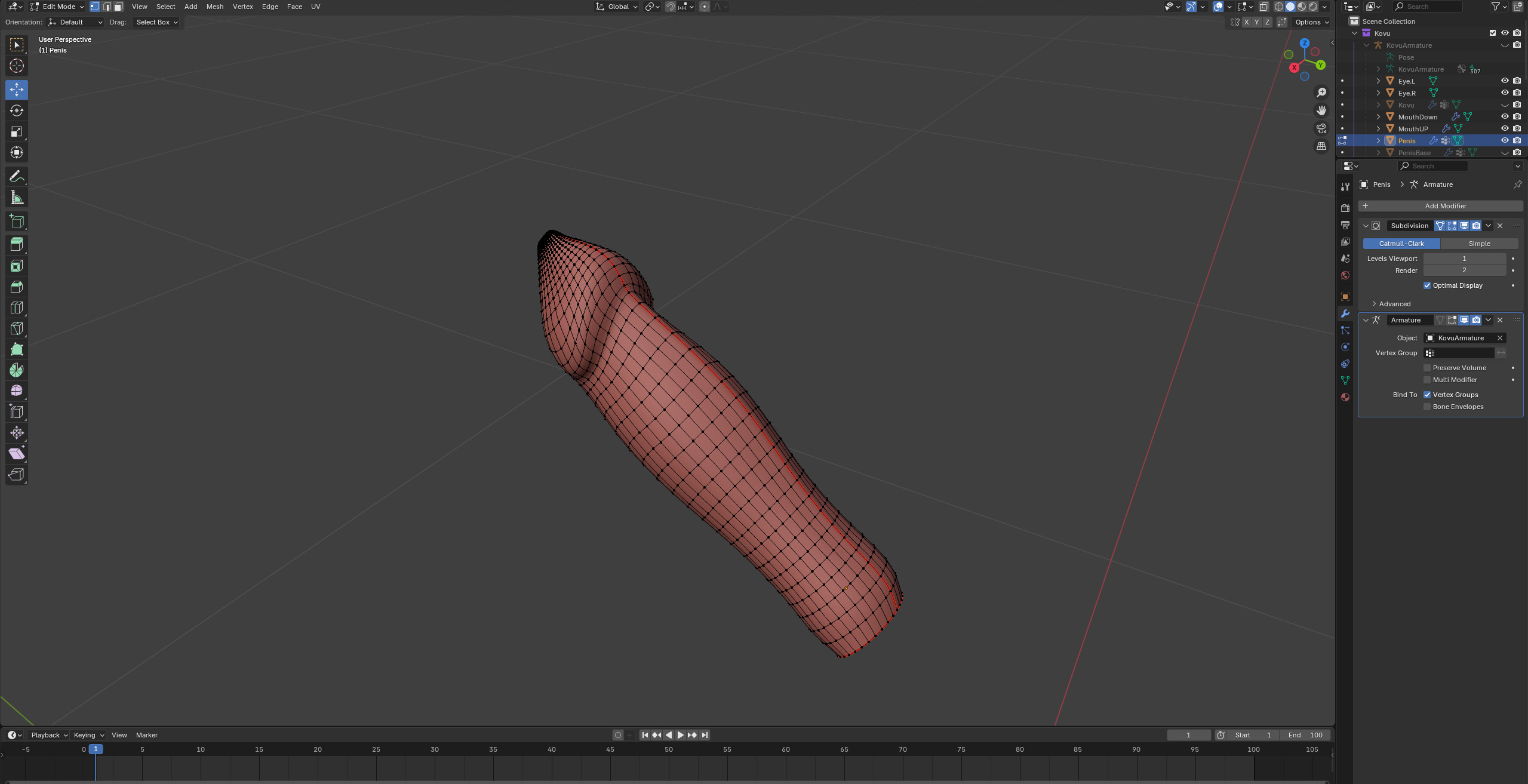Select the Measure tool
Image resolution: width=1528 pixels, height=784 pixels.
coord(17,198)
